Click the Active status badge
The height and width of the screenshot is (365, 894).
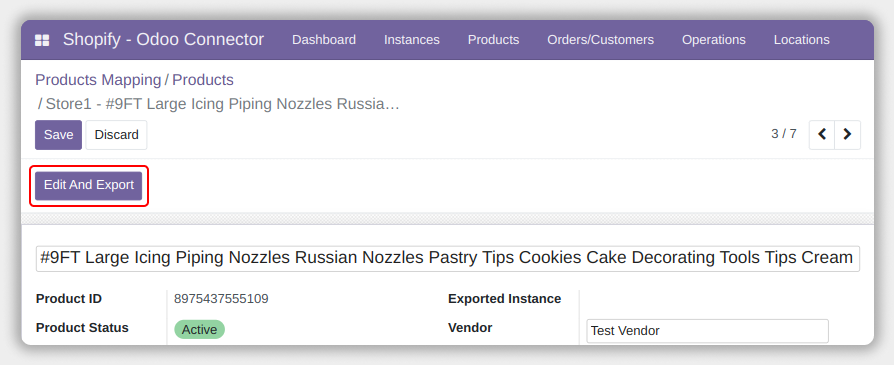point(200,330)
